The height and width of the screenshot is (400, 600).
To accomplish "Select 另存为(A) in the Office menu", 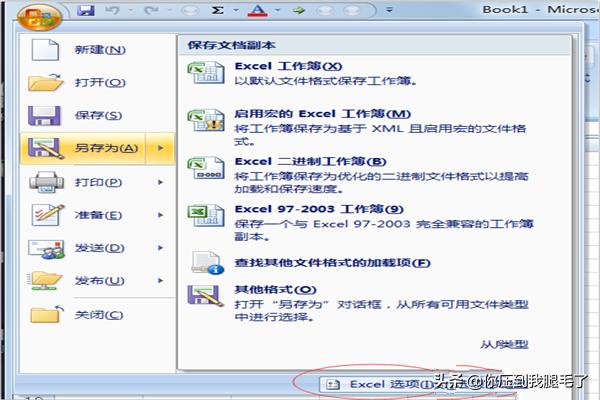I will point(83,148).
